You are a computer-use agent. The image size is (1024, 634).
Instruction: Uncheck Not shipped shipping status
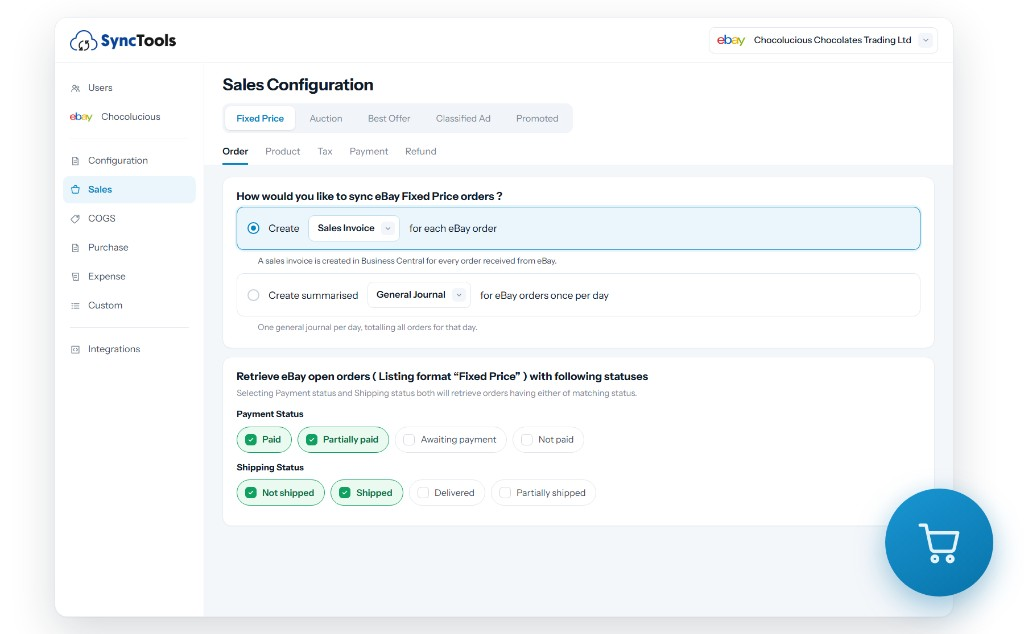[x=251, y=493]
